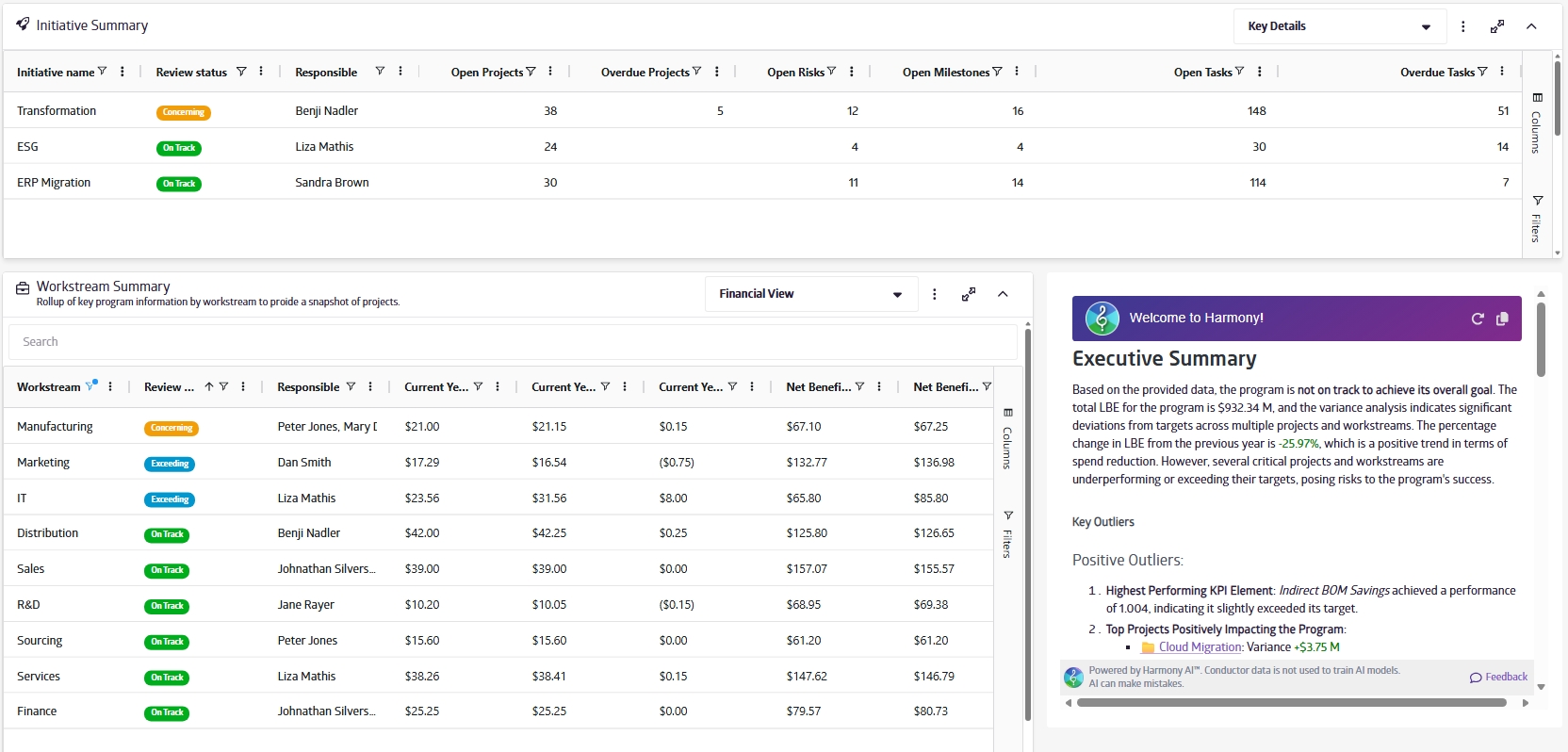Copy the Harmony summary to clipboard
Screen dimensions: 1568x752
1502,319
